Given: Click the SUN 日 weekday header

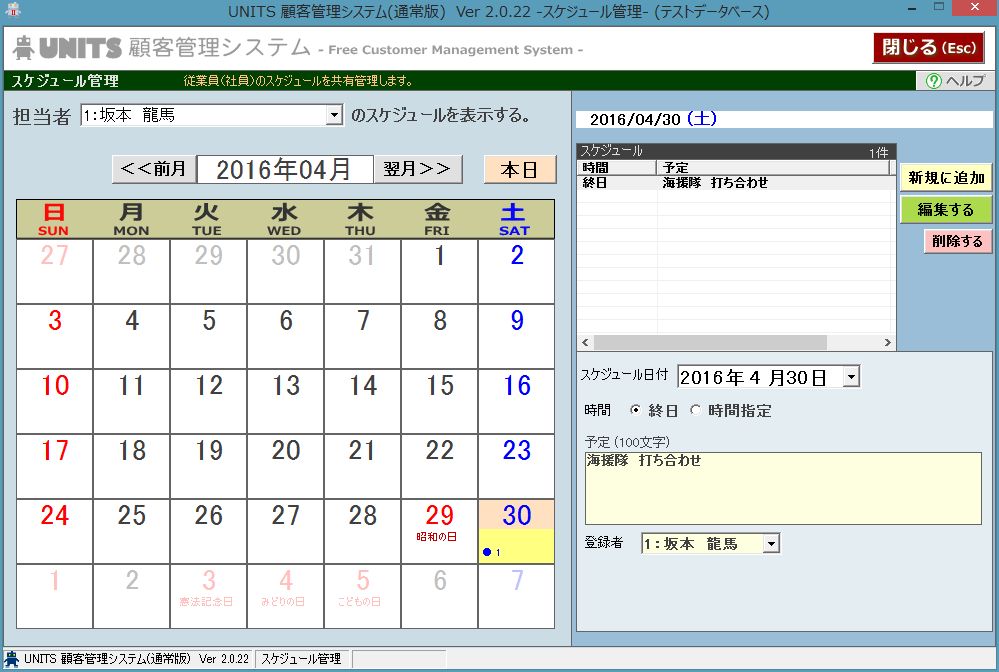Looking at the screenshot, I should pyautogui.click(x=54, y=219).
